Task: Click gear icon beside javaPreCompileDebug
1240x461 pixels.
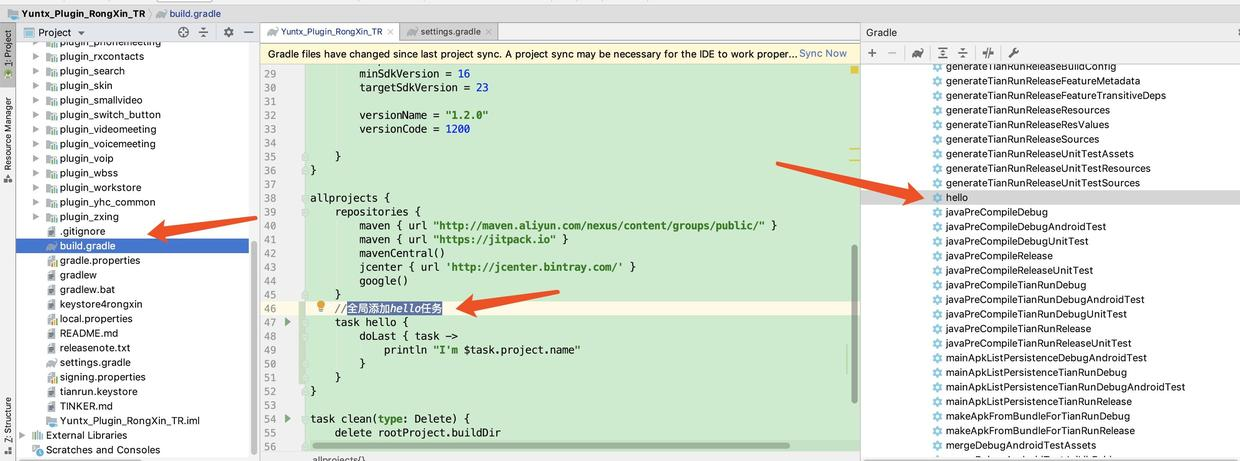Action: click(937, 212)
